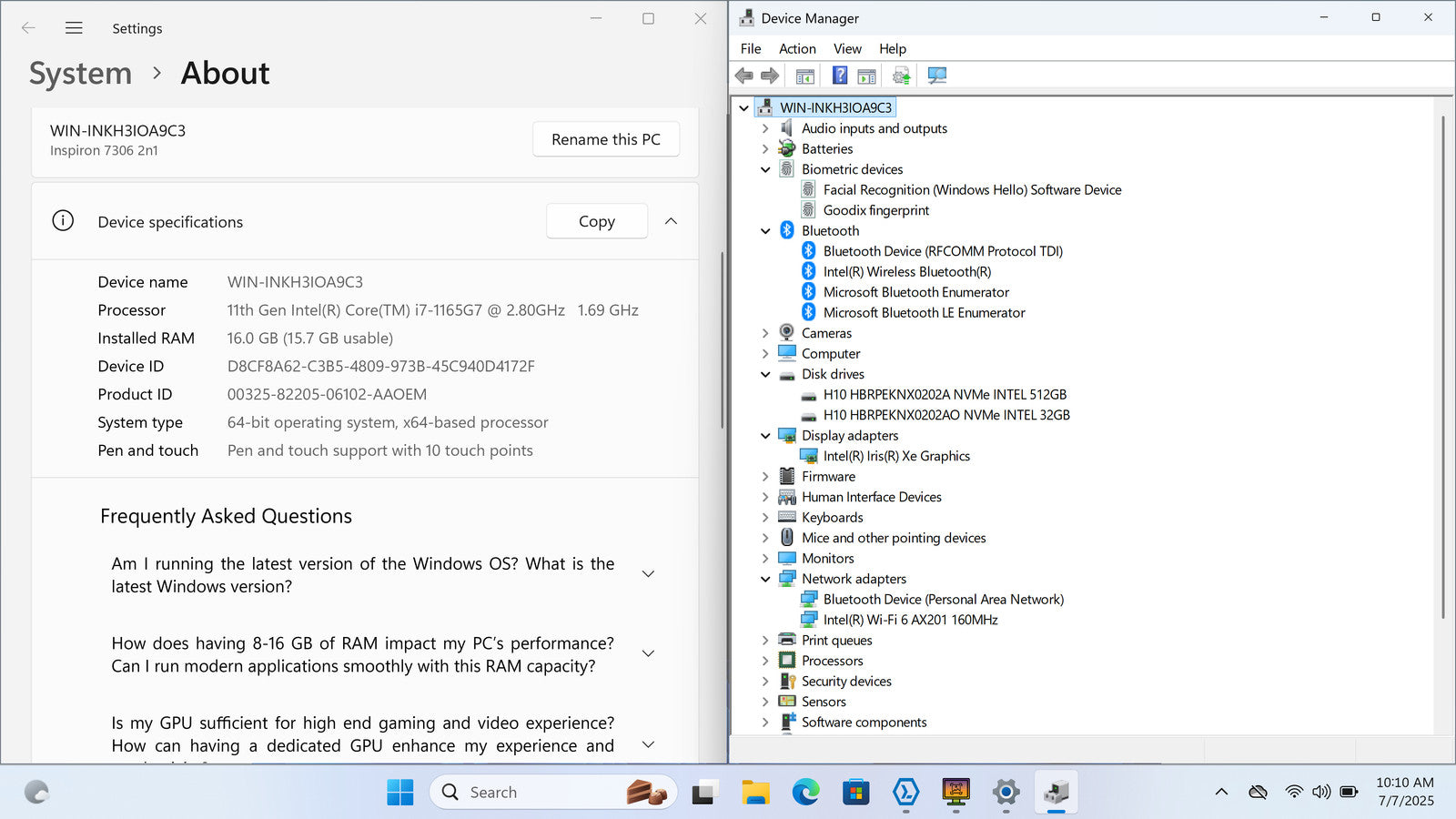
Task: Select Mice and other pointing devices
Action: (x=894, y=538)
